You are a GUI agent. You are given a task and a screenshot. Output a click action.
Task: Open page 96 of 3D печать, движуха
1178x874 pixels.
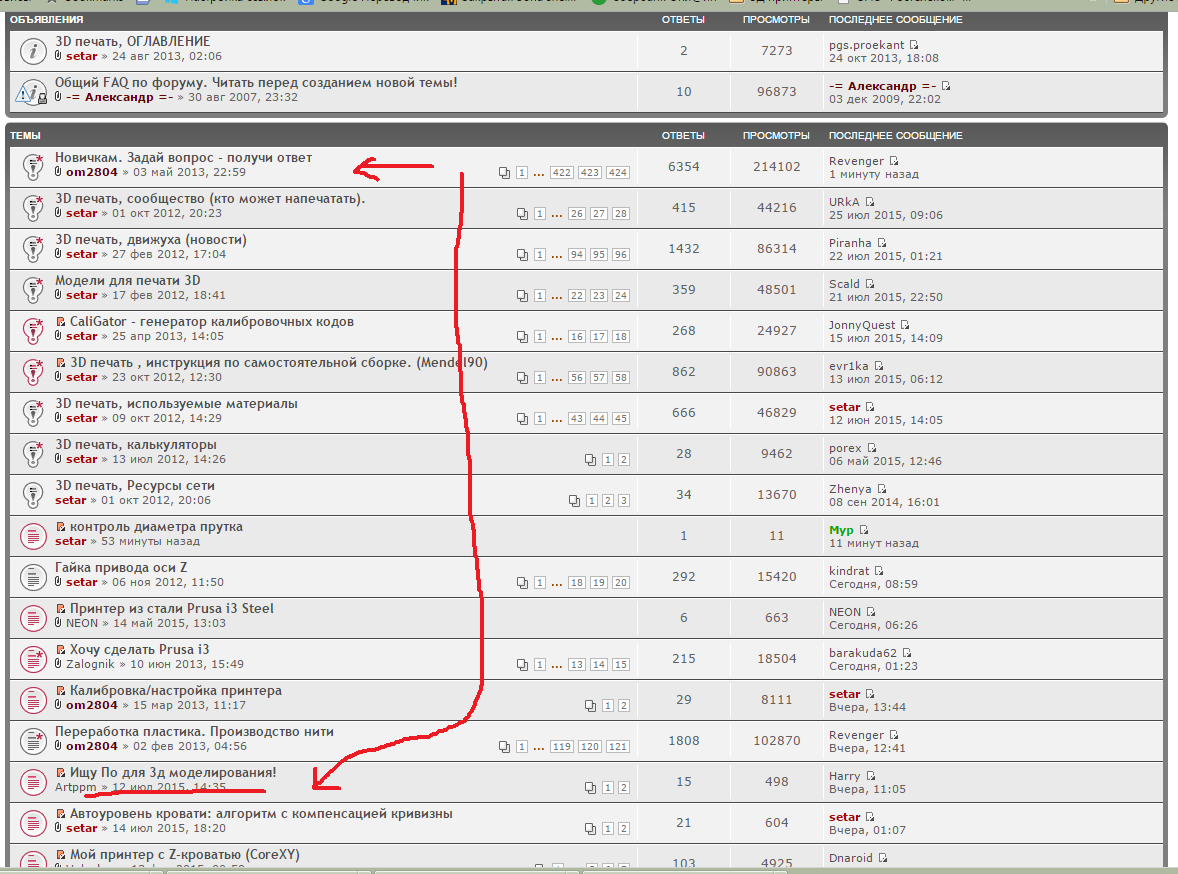point(621,255)
